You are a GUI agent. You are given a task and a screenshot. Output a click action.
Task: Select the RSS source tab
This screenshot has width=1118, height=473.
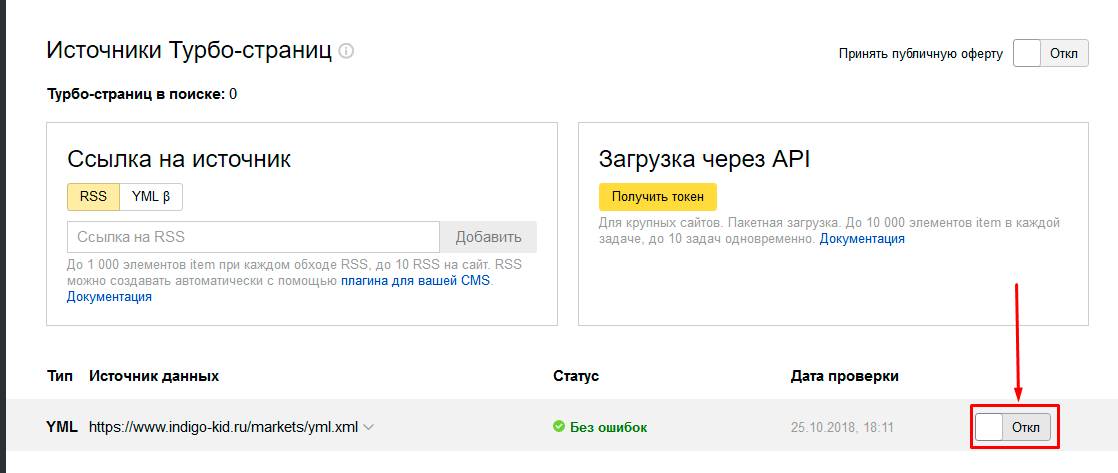coord(93,197)
